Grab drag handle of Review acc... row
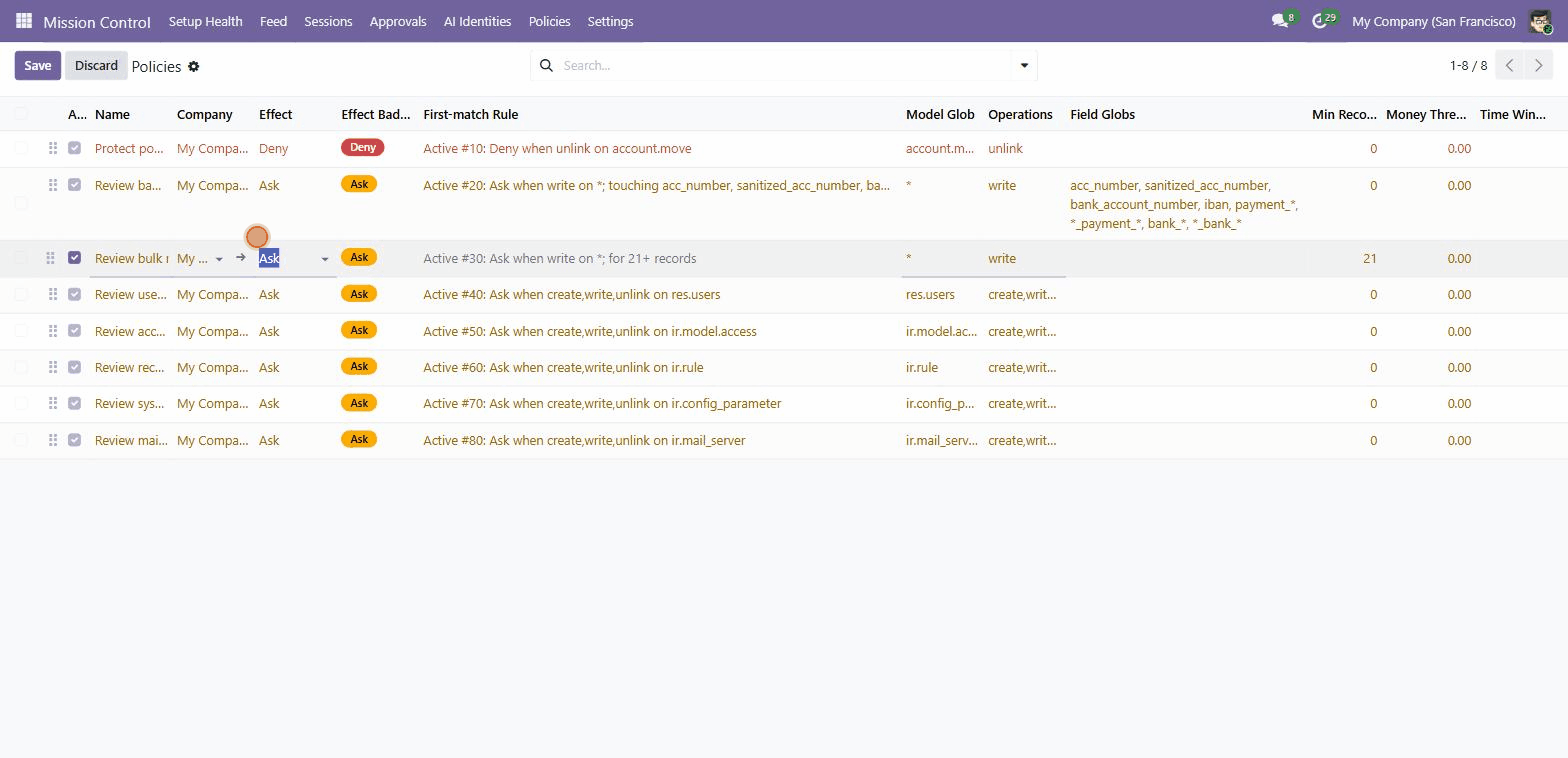1568x758 pixels. click(53, 331)
